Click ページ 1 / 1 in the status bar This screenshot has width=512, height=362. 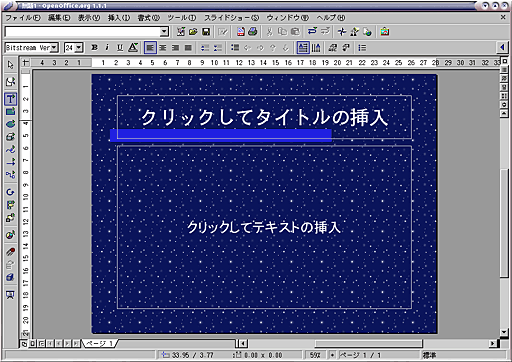click(360, 355)
